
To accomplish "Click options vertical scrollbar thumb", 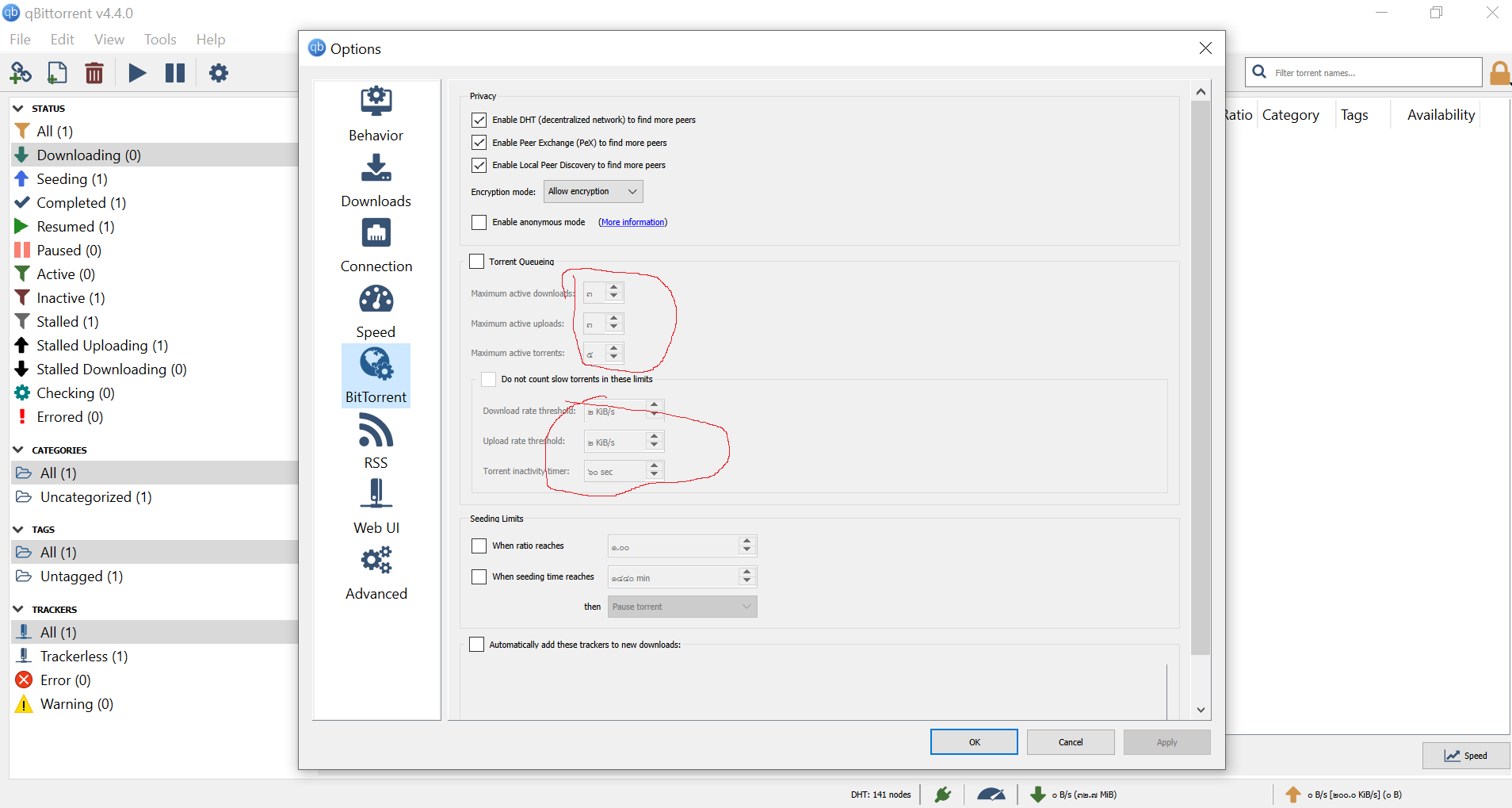I will [1201, 378].
